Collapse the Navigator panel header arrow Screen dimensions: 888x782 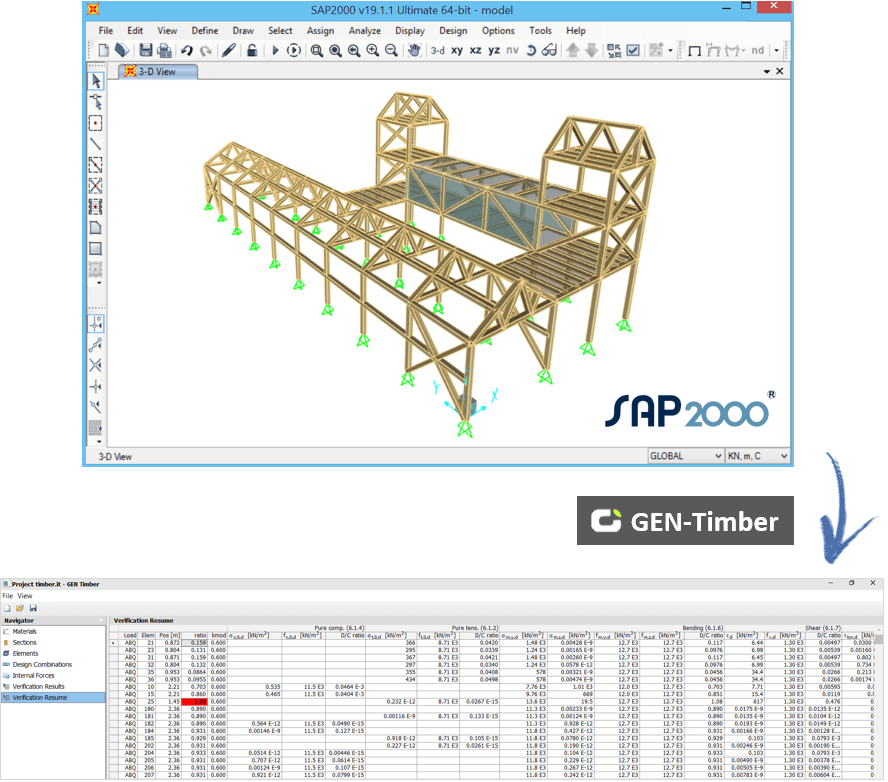101,621
